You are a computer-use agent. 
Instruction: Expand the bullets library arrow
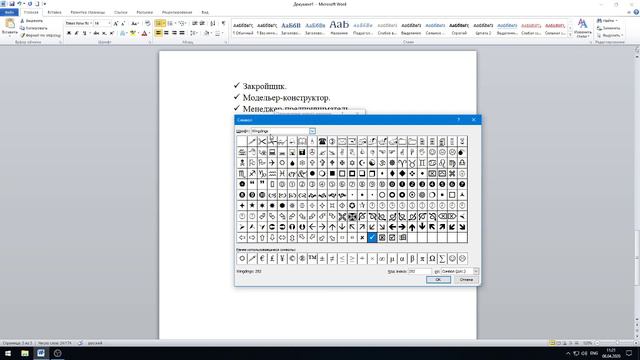pyautogui.click(x=163, y=23)
